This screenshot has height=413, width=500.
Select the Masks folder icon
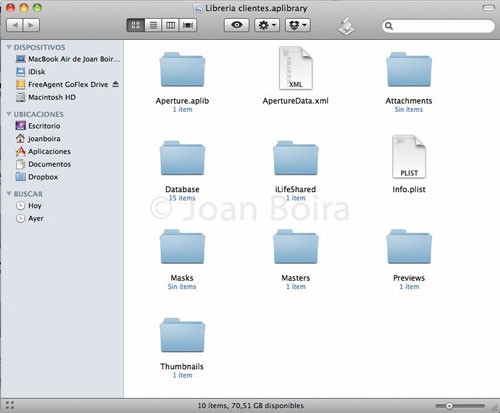pyautogui.click(x=182, y=247)
